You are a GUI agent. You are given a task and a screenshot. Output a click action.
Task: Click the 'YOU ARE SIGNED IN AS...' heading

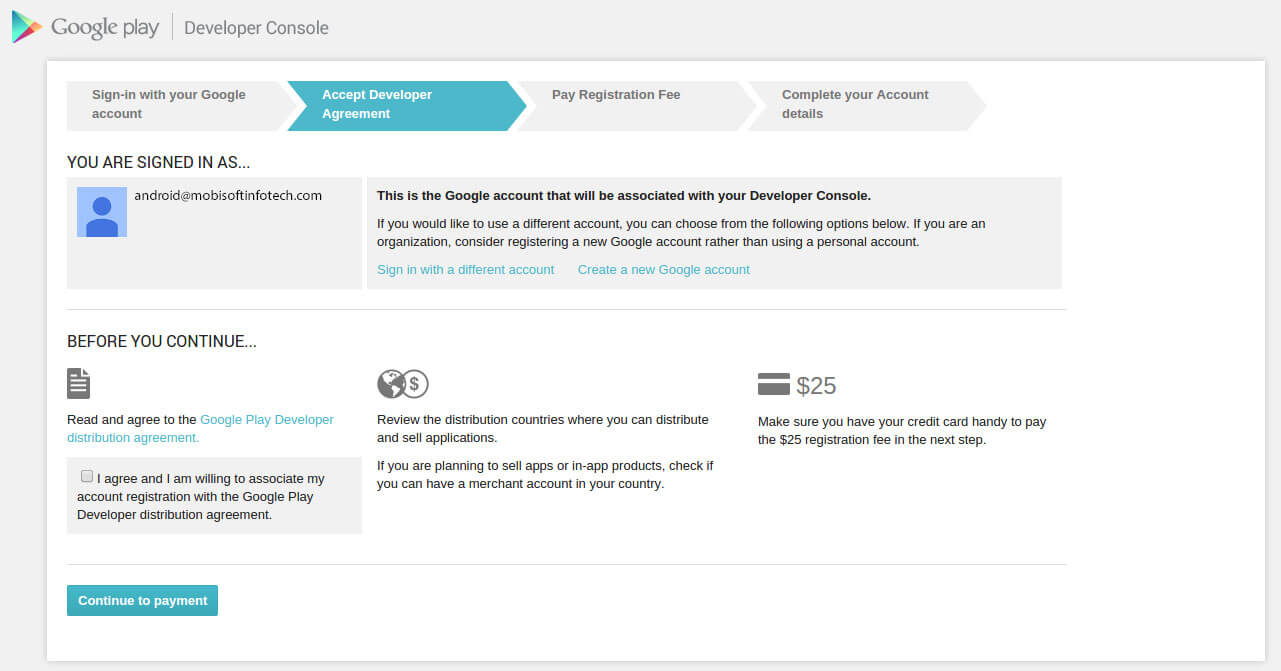point(158,162)
